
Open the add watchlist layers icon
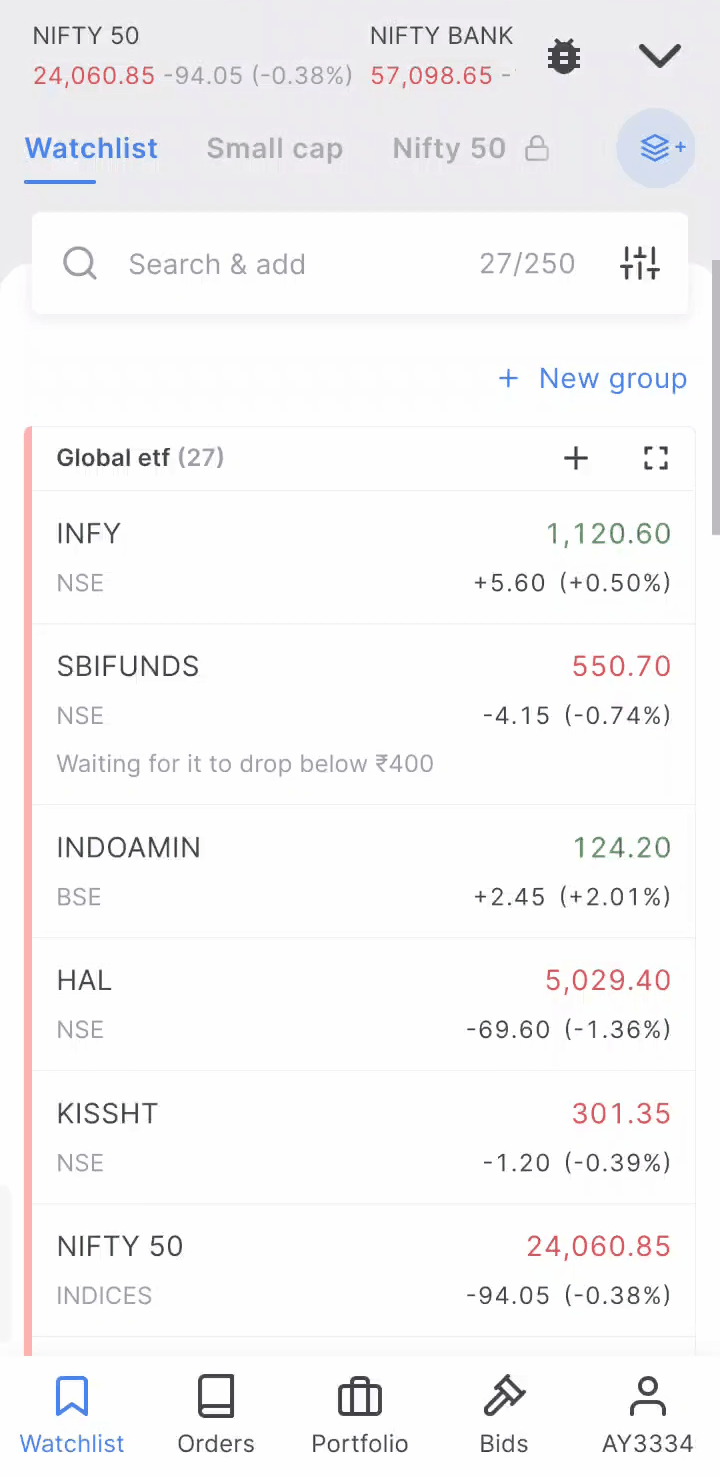tap(657, 148)
